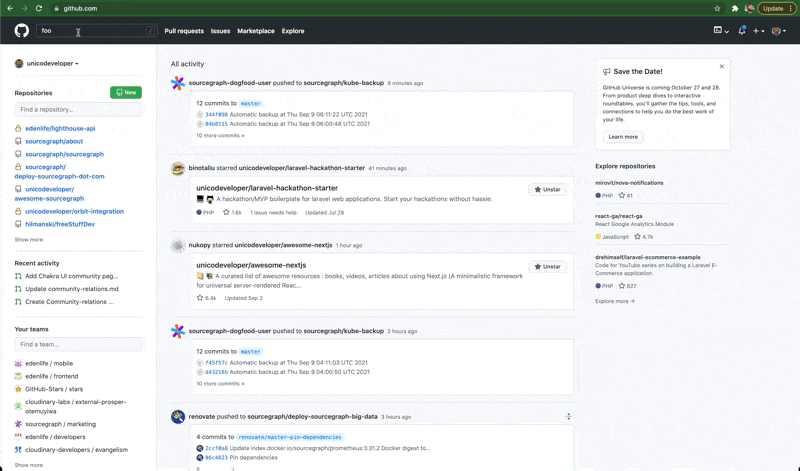Open sourcegraph/about repository
Viewport: 800px width, 471px height.
pos(54,141)
